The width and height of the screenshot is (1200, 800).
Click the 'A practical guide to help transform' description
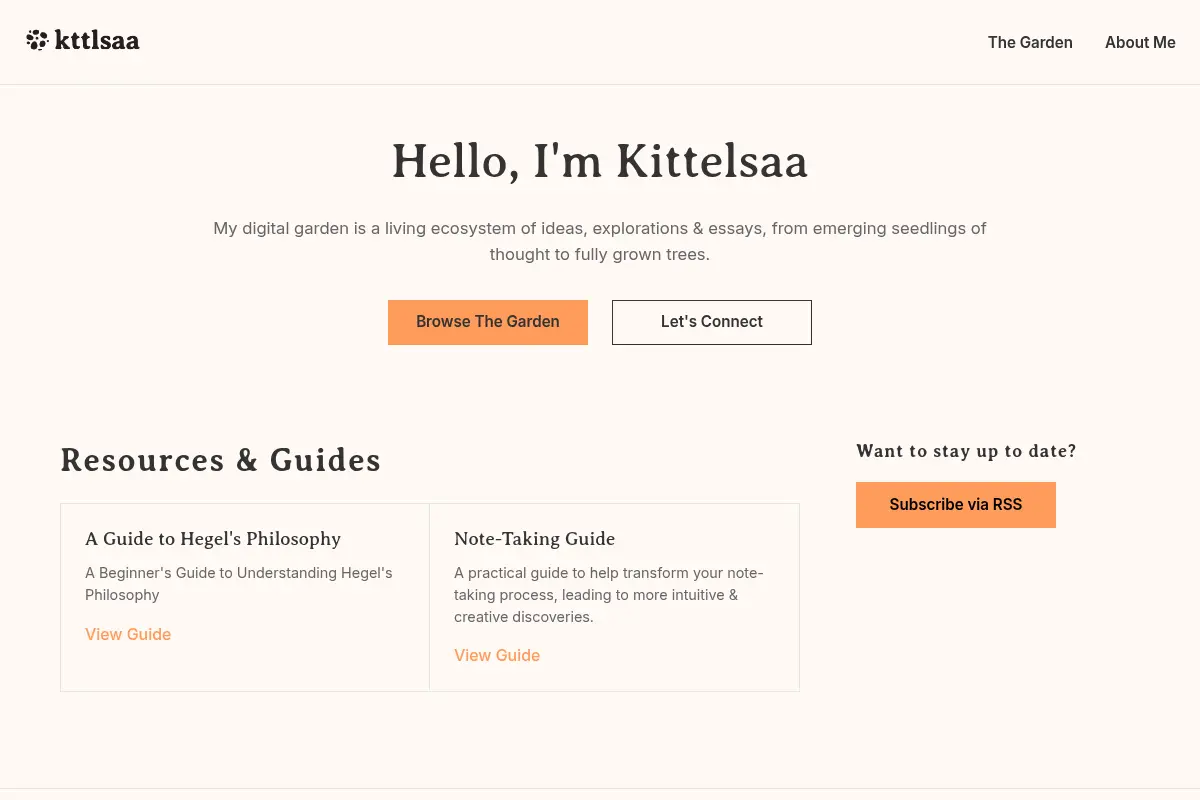pyautogui.click(x=609, y=595)
